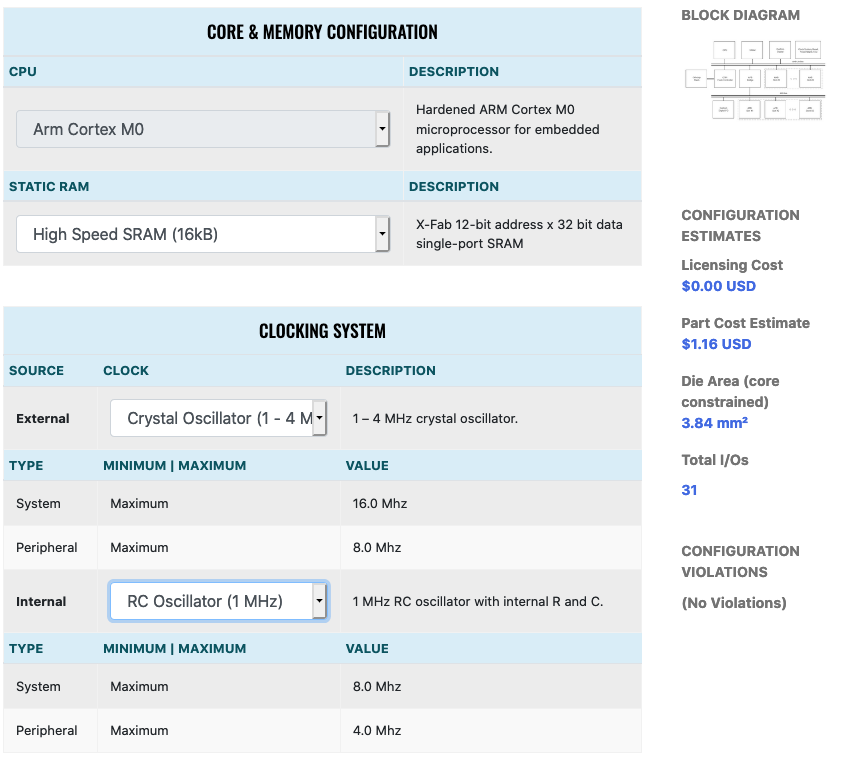Select the "SOURCE" column header
This screenshot has height=761, width=841.
pos(36,371)
